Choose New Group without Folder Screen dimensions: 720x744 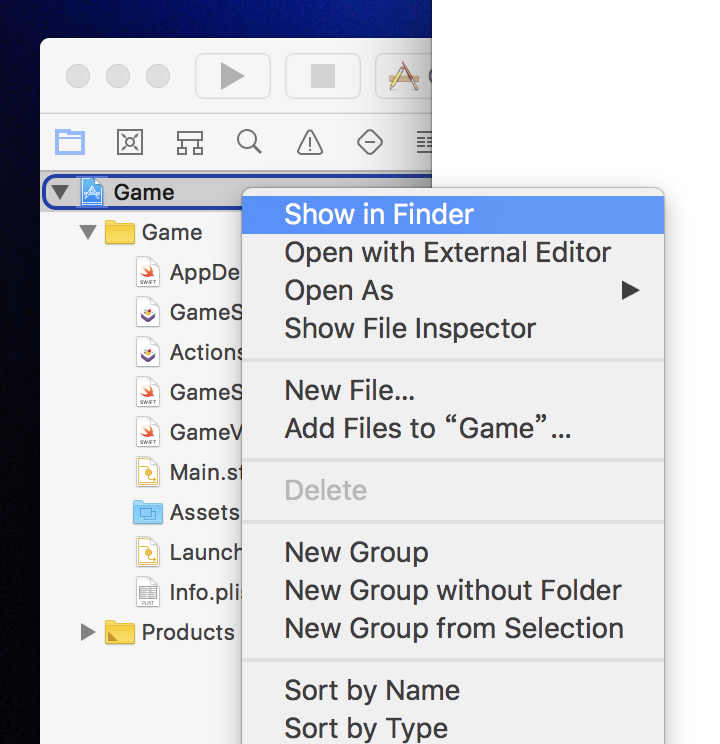[x=453, y=591]
